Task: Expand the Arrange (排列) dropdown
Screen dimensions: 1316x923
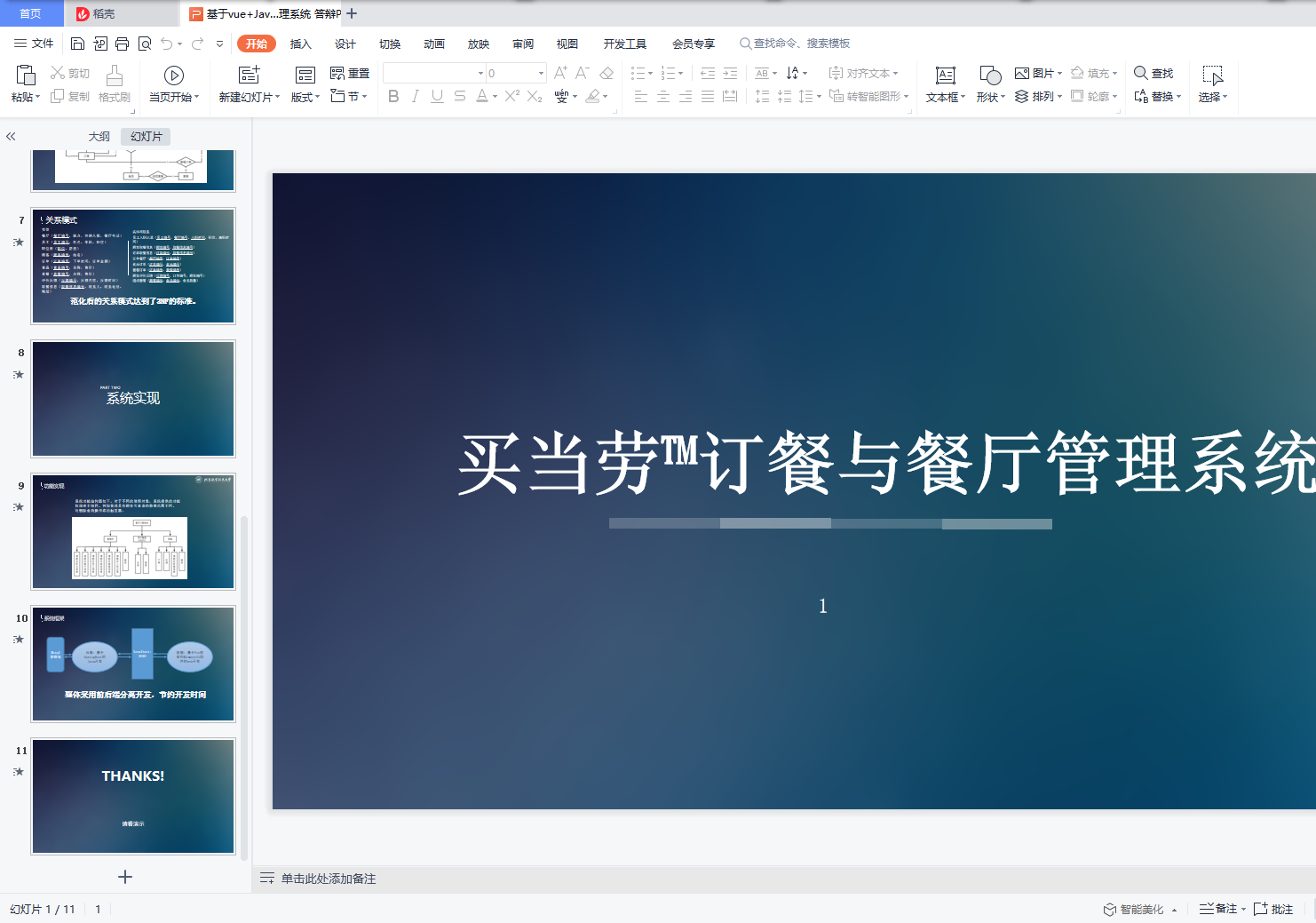Action: click(1059, 97)
